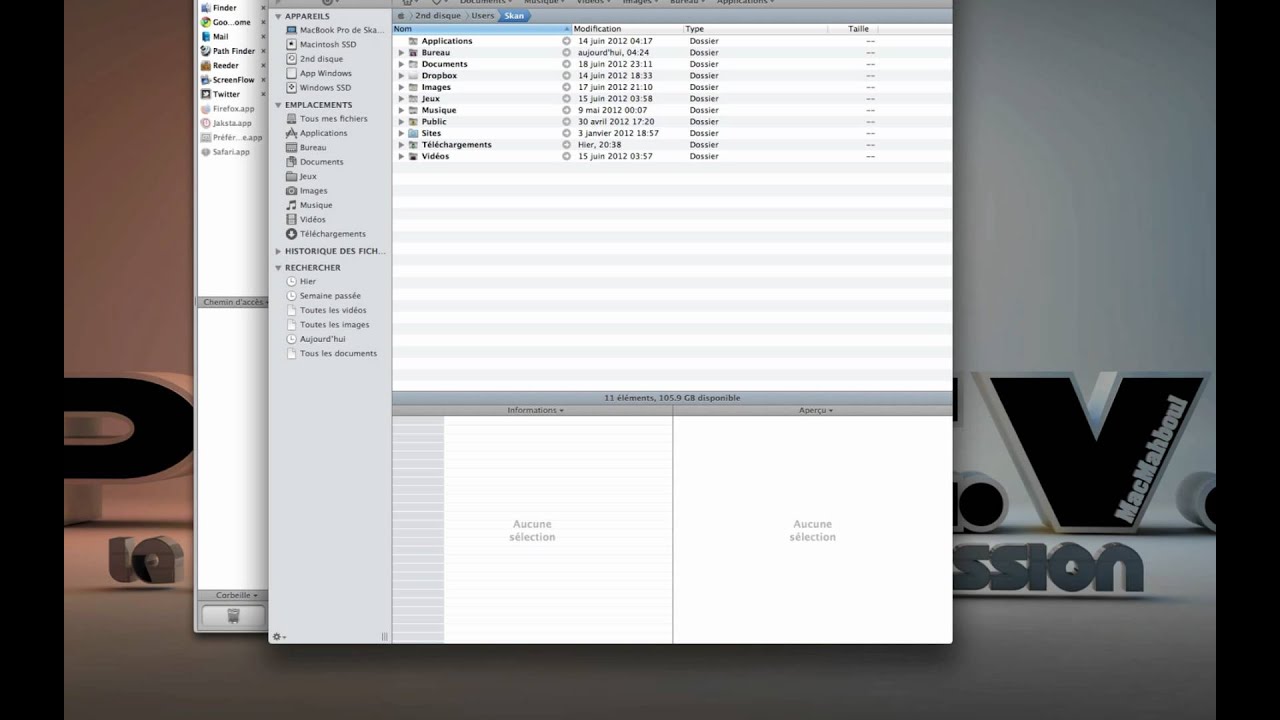Sort file list by Taille column
Screen dimensions: 1280x720
coord(852,29)
